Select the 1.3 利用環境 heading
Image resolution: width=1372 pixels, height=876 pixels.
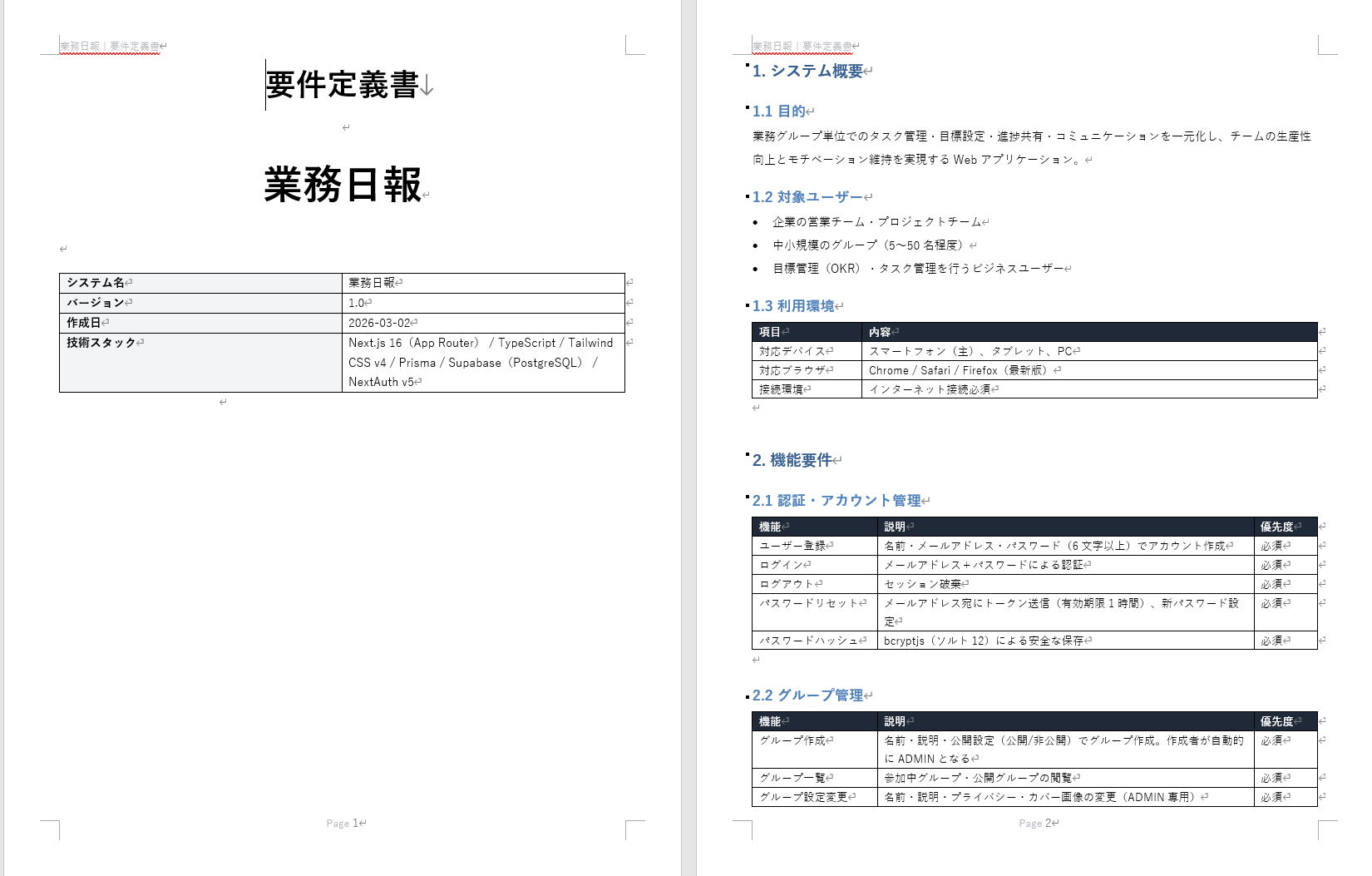point(797,305)
